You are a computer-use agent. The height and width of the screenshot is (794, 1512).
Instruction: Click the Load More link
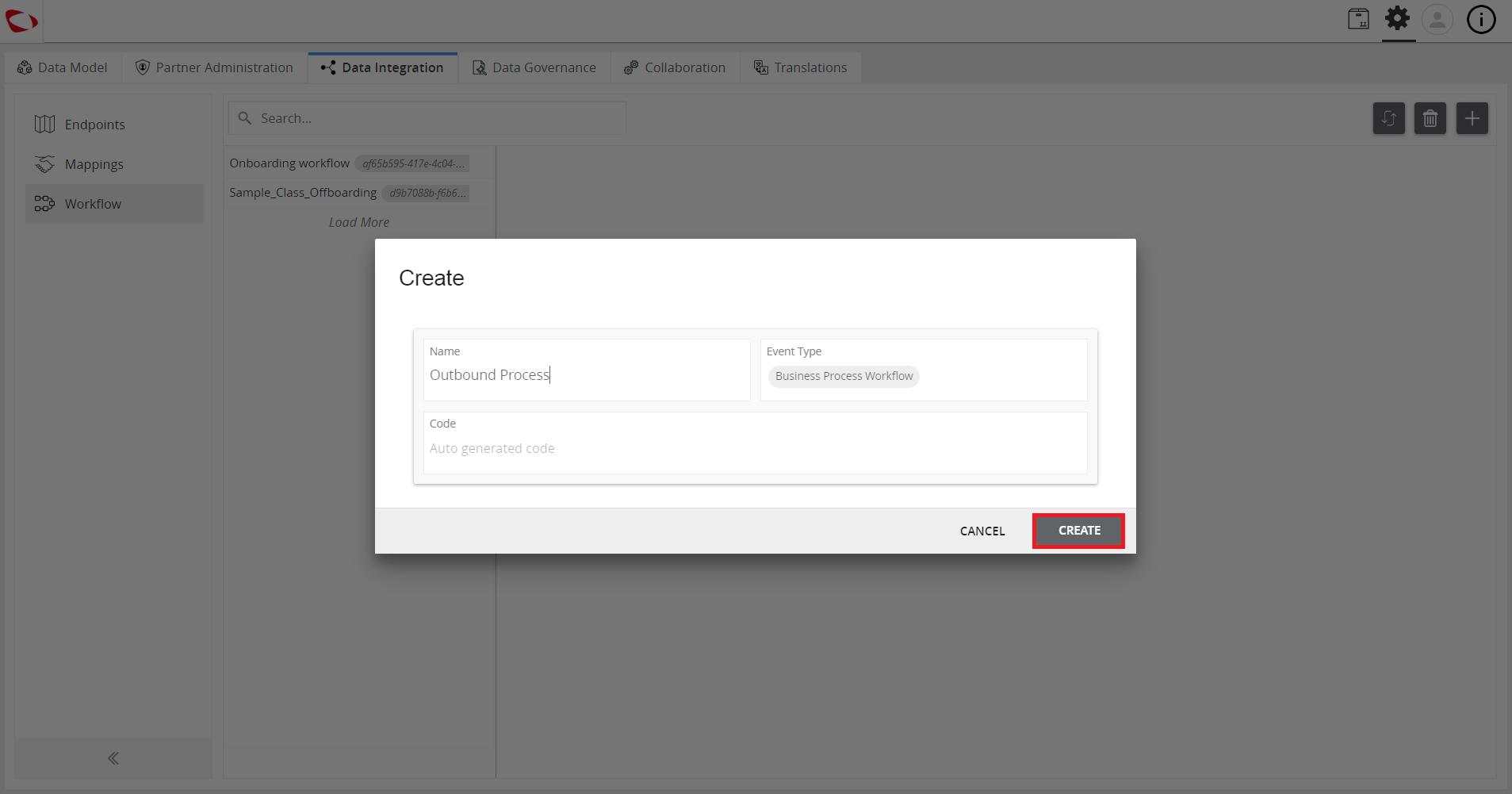pyautogui.click(x=359, y=223)
